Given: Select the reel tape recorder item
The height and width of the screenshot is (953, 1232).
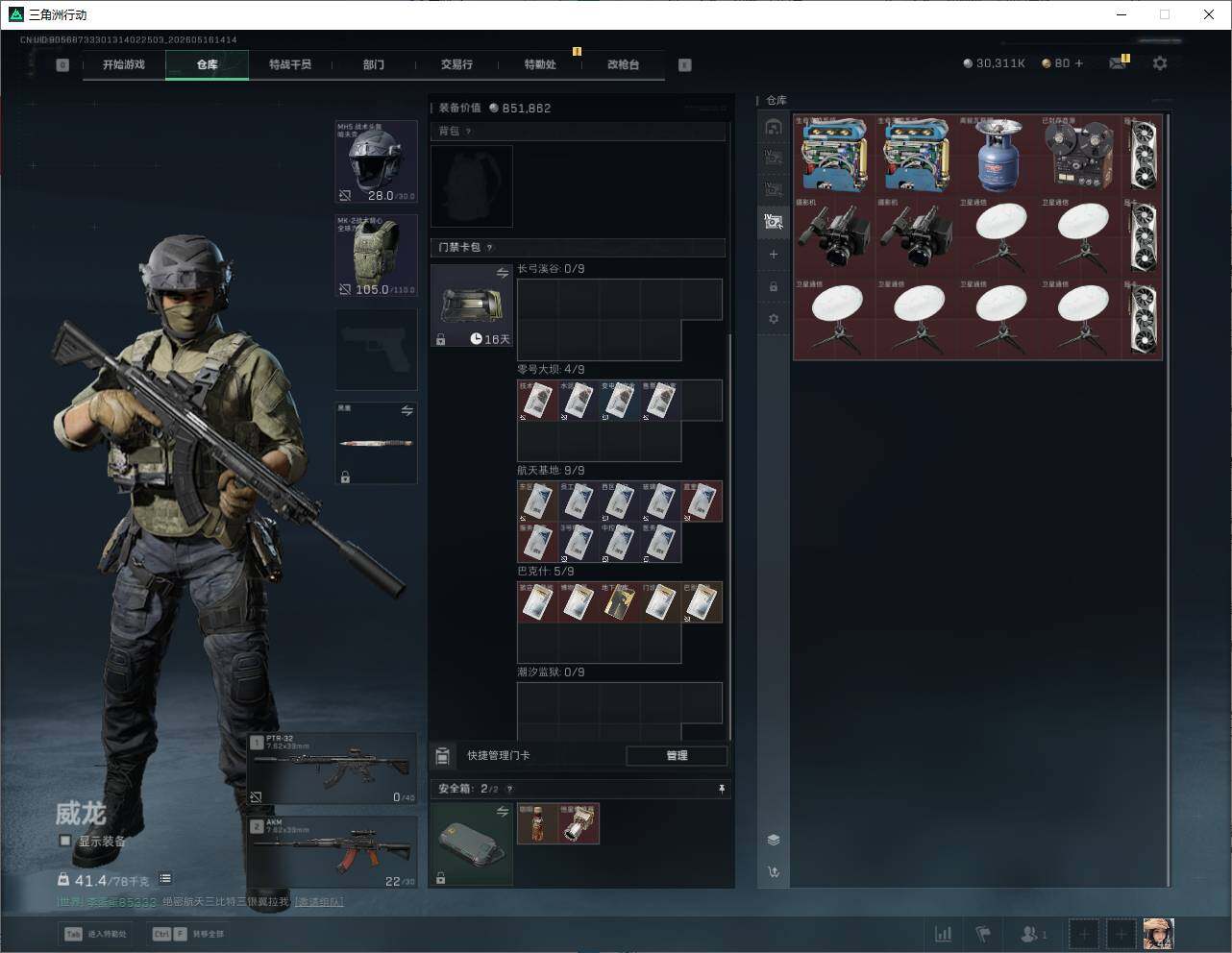Looking at the screenshot, I should point(1081,156).
